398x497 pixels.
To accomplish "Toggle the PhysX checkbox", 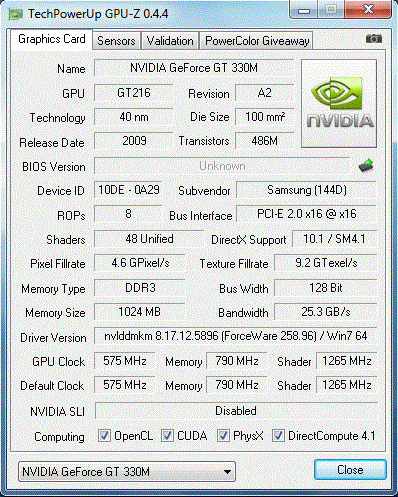I will pos(223,436).
